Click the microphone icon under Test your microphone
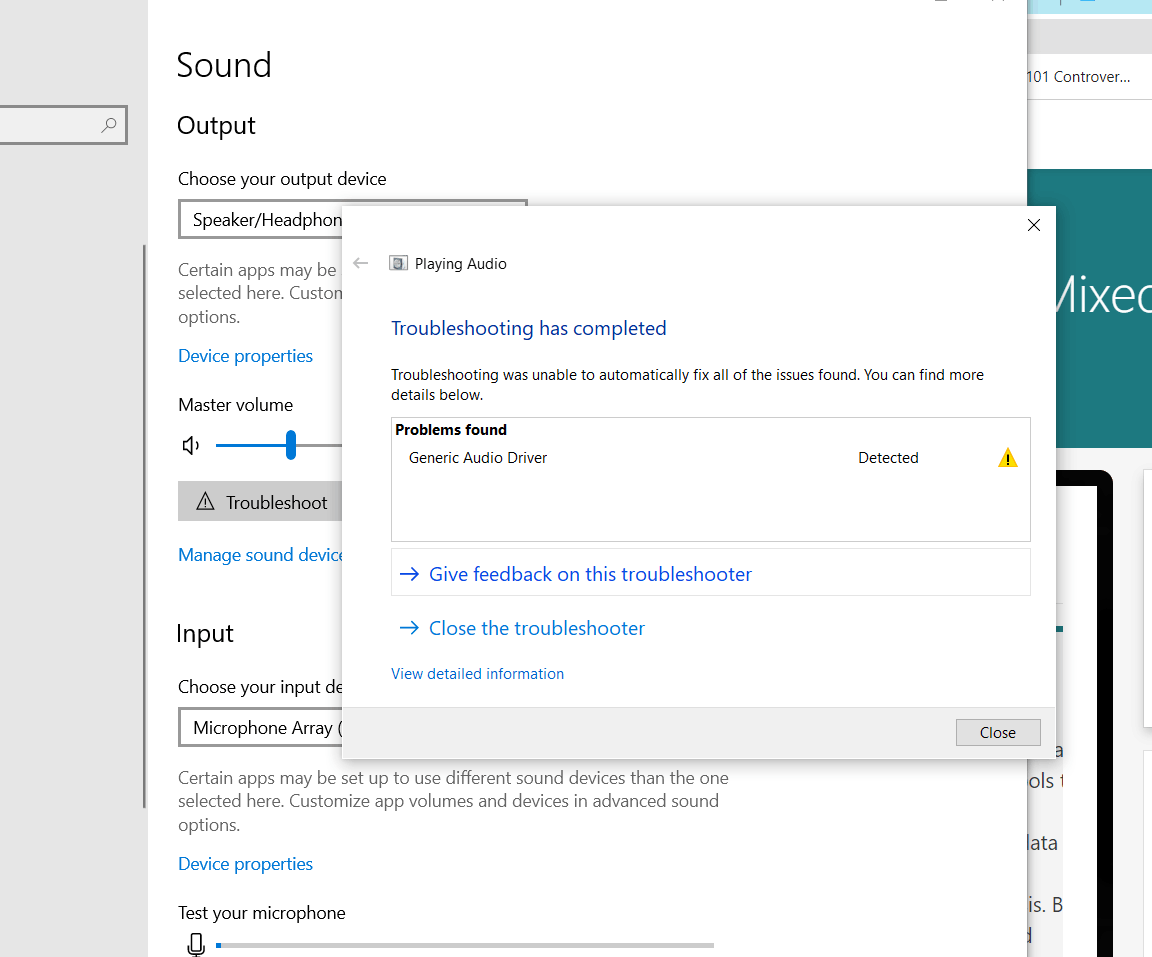Viewport: 1152px width, 957px height. [x=195, y=944]
